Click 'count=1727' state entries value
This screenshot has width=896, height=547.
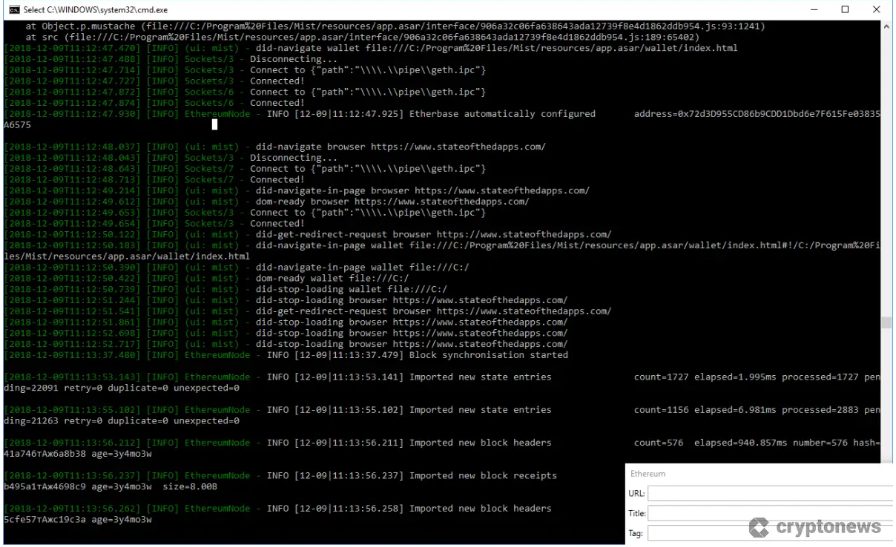[x=661, y=377]
